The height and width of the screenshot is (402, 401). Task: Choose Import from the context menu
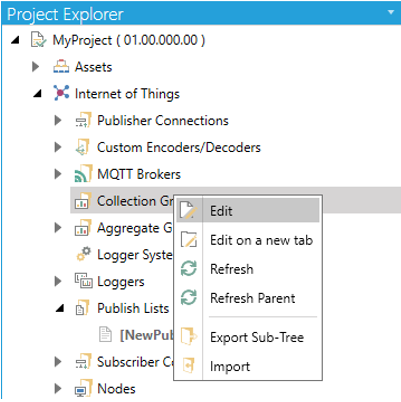tap(248, 366)
